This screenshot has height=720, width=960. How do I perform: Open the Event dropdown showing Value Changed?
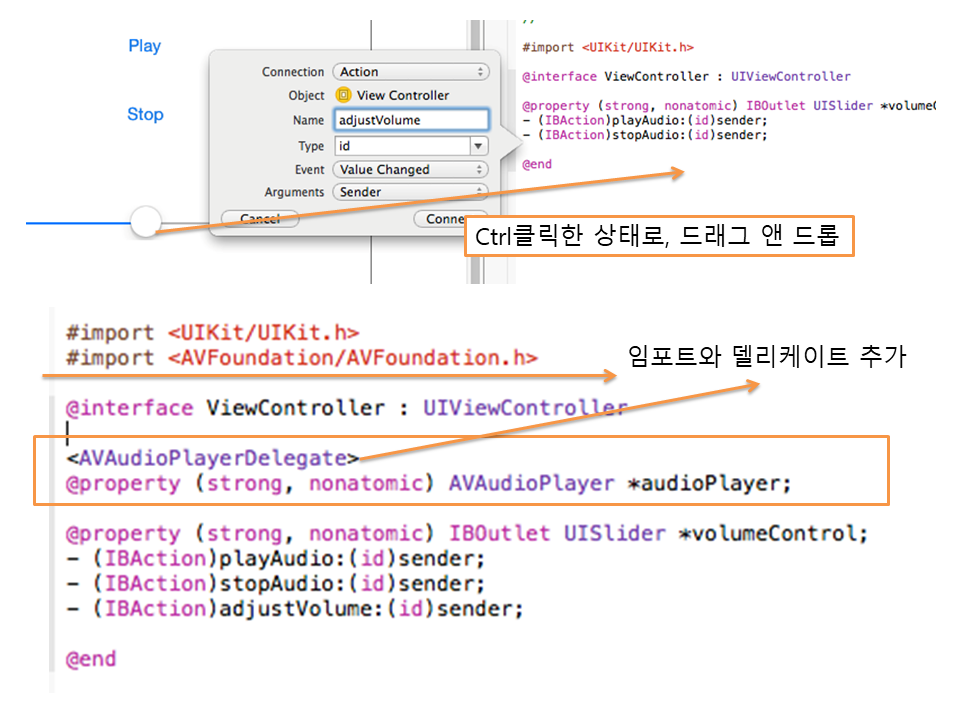click(x=411, y=170)
